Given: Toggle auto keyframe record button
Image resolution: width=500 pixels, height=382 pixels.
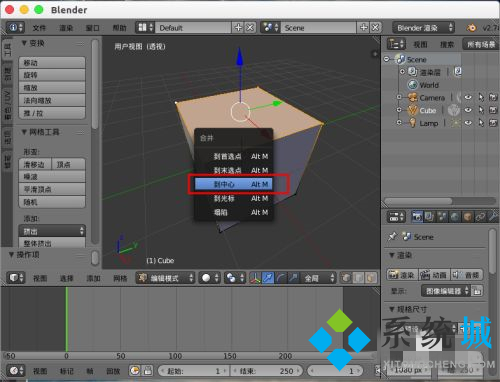Looking at the screenshot, I should (135, 370).
